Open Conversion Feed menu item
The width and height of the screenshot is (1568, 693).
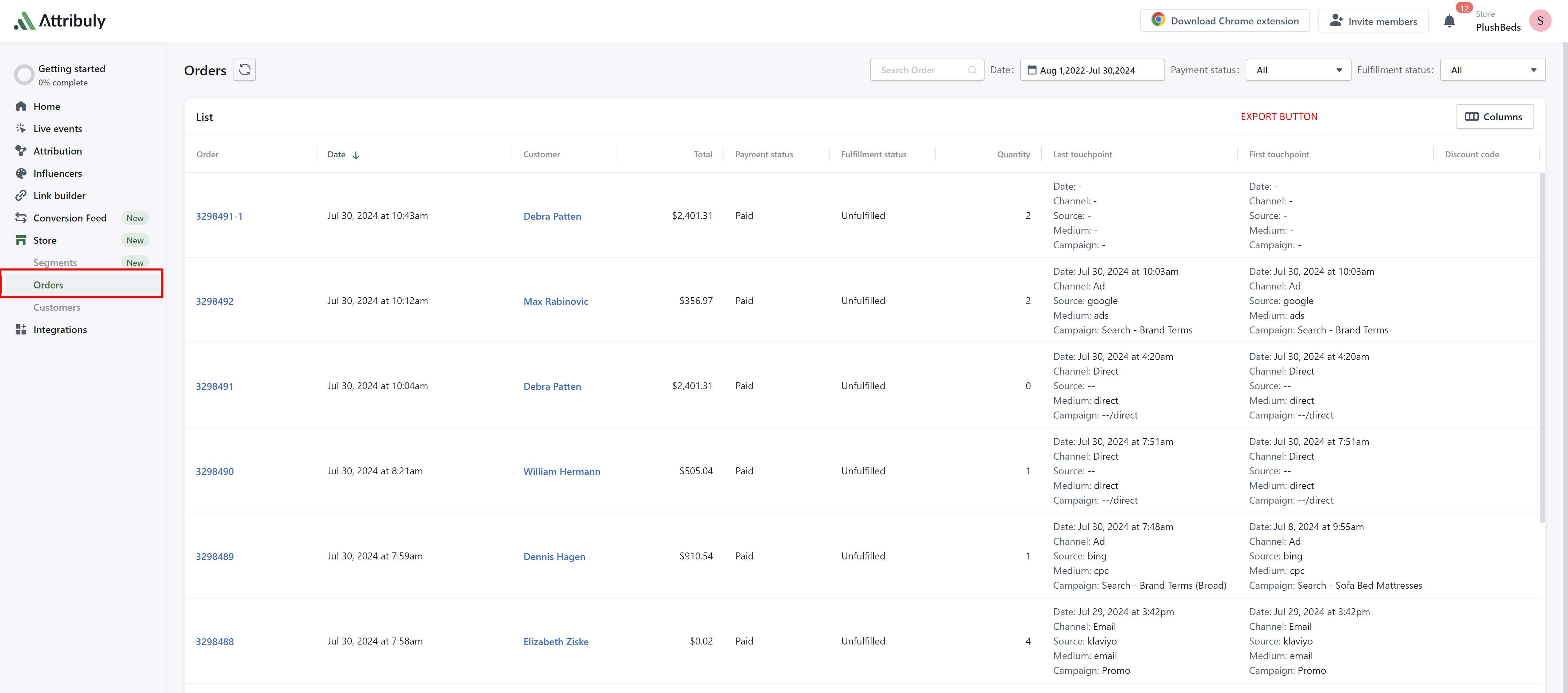[x=70, y=217]
